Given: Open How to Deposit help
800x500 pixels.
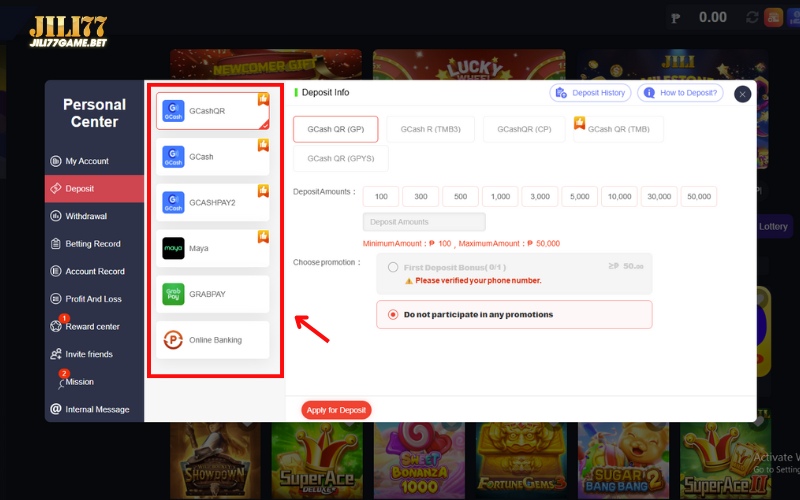Looking at the screenshot, I should (680, 93).
